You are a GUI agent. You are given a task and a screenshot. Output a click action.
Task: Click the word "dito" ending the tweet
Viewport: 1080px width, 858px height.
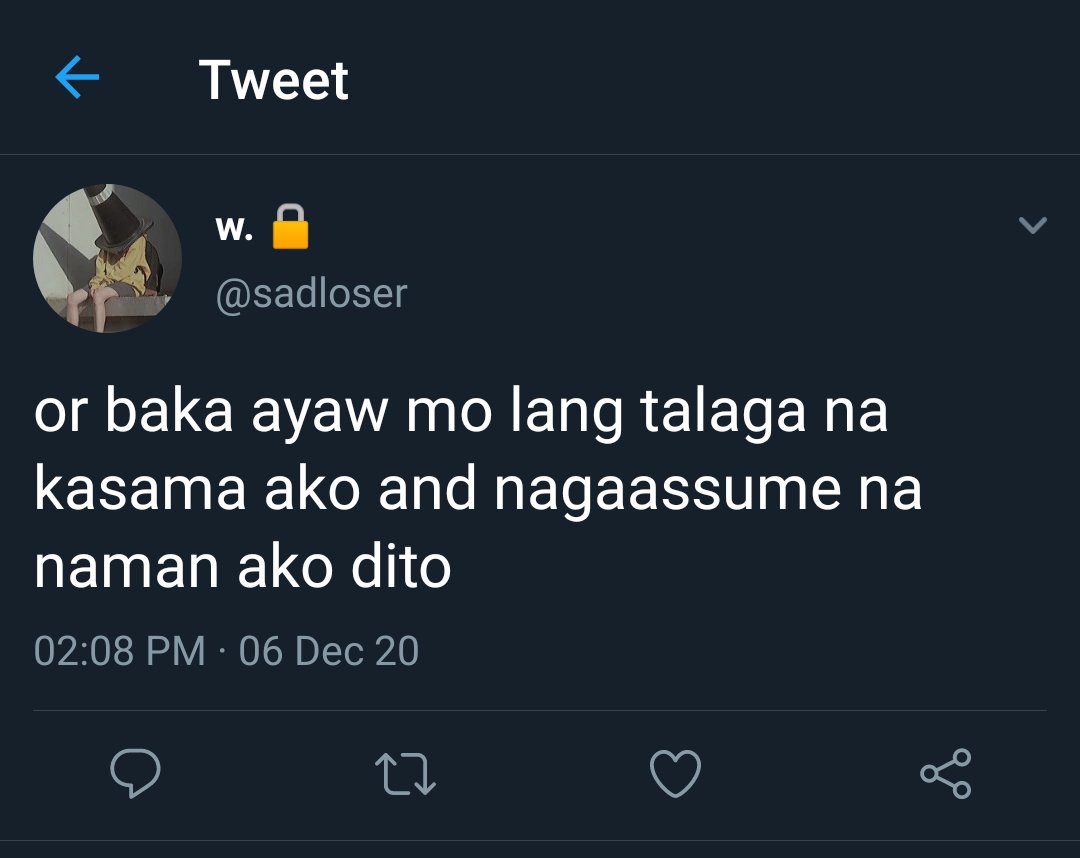click(401, 567)
